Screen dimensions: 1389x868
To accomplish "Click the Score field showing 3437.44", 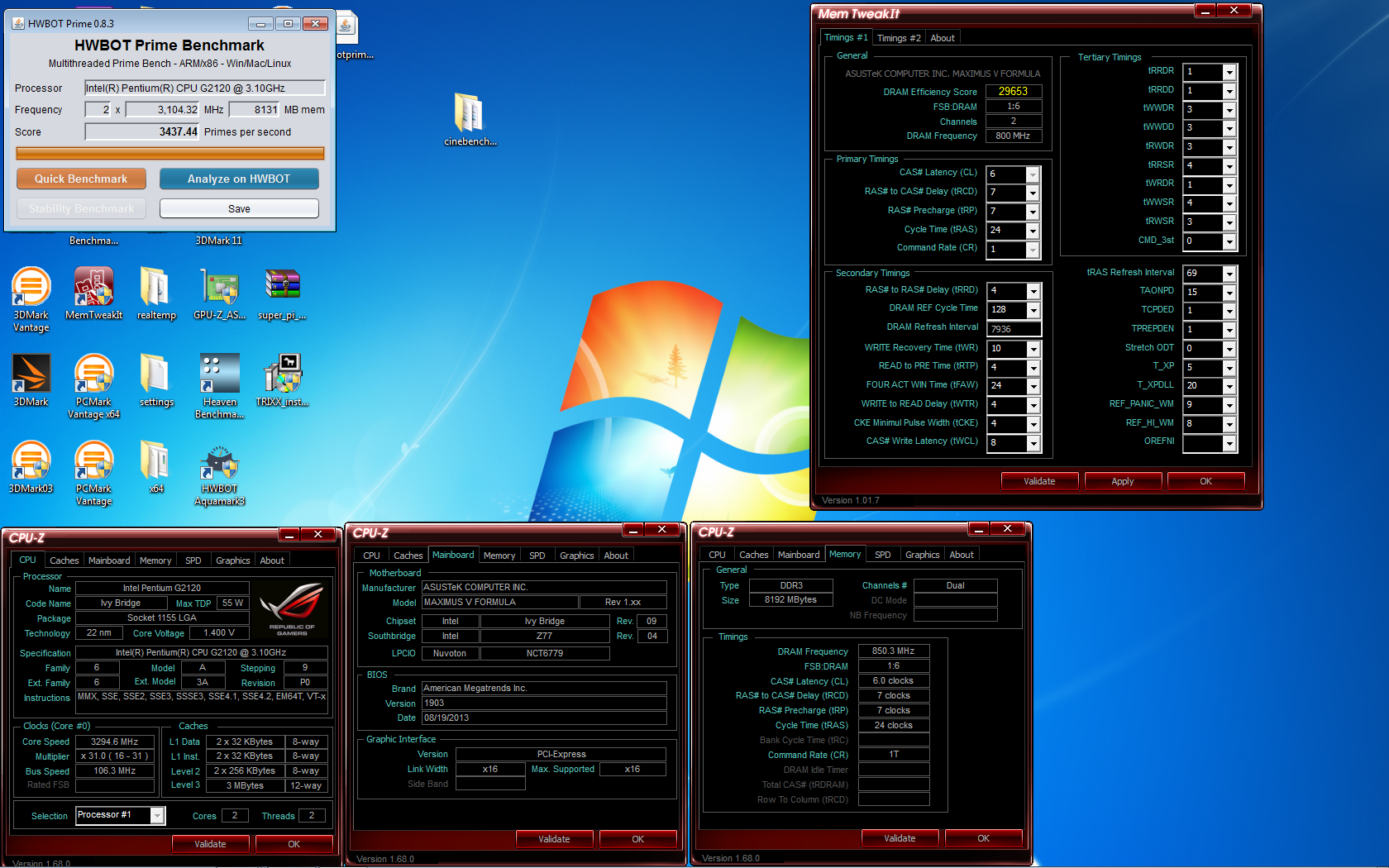I will click(x=142, y=131).
